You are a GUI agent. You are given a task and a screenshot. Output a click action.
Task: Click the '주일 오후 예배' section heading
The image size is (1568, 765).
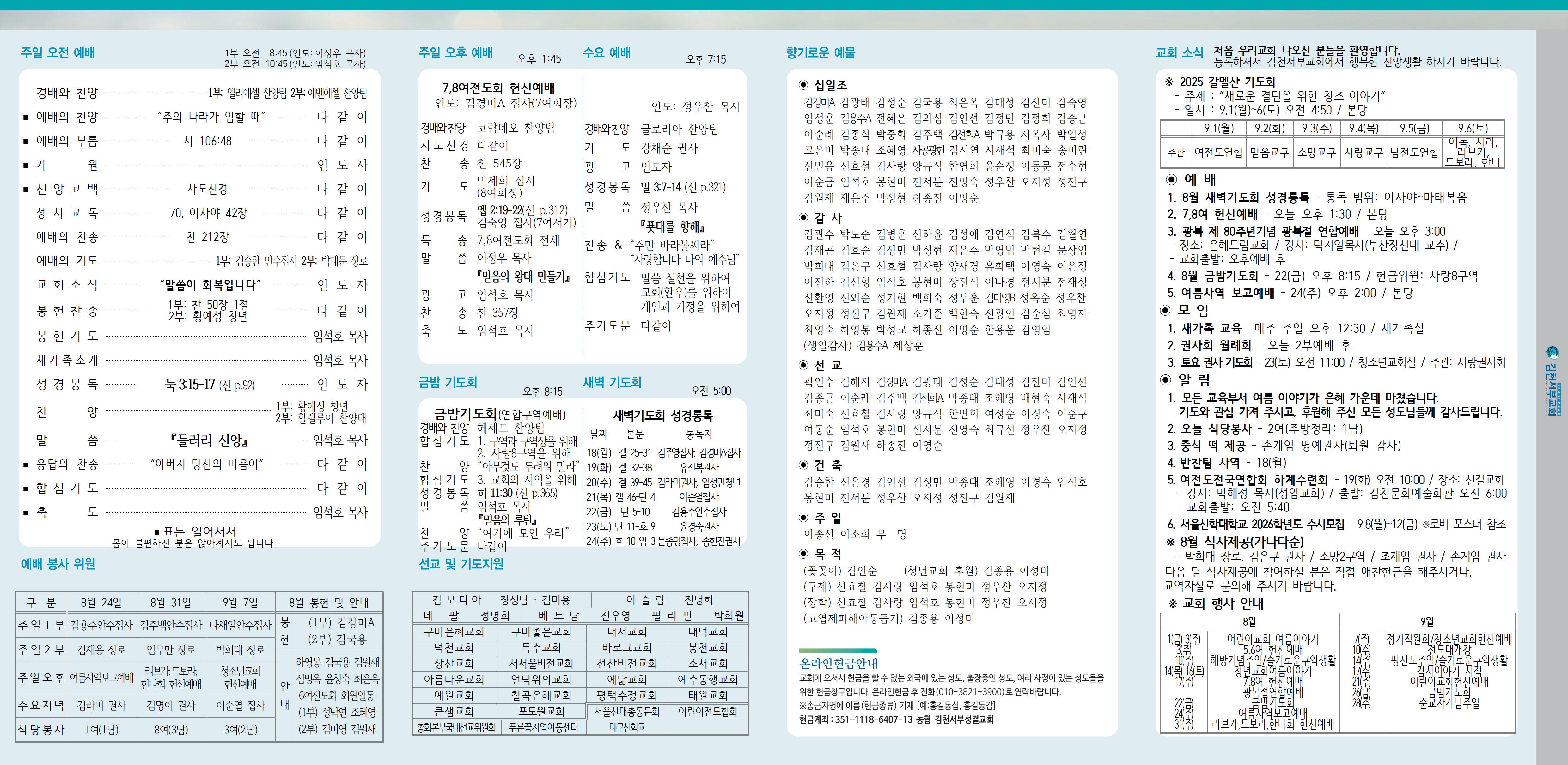pos(455,52)
